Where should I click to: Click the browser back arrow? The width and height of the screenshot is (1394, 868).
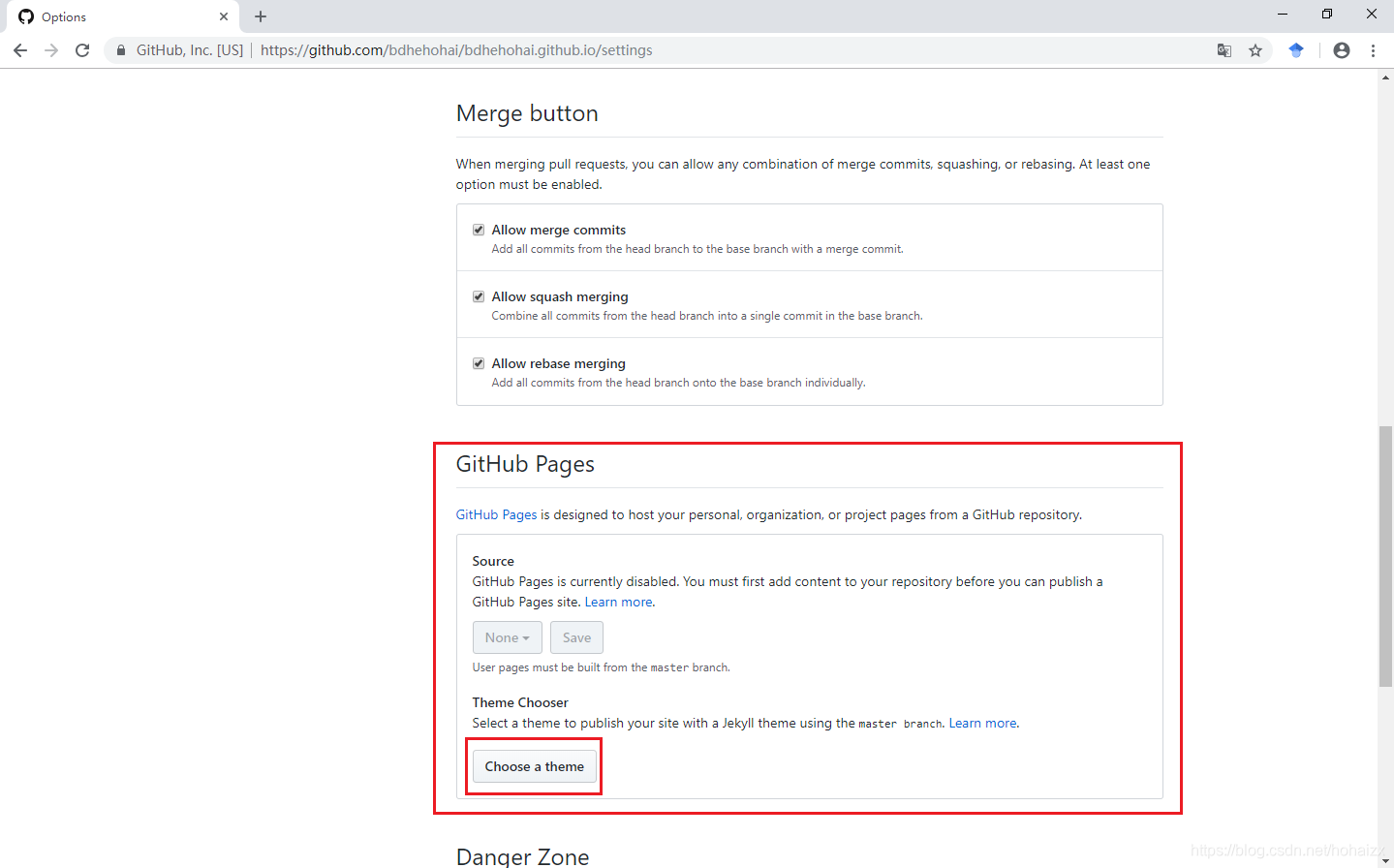click(x=20, y=50)
